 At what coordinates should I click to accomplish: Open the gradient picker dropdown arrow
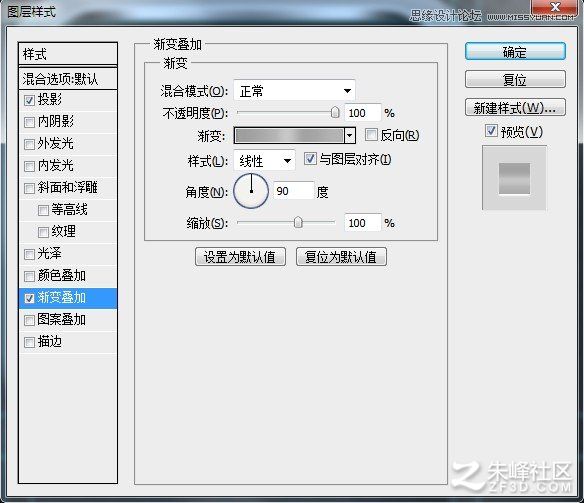[349, 136]
